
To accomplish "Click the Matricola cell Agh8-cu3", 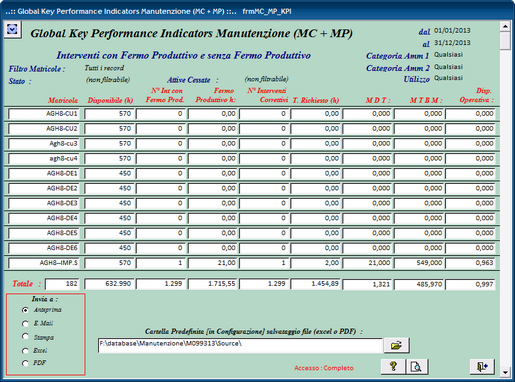I will [x=44, y=144].
